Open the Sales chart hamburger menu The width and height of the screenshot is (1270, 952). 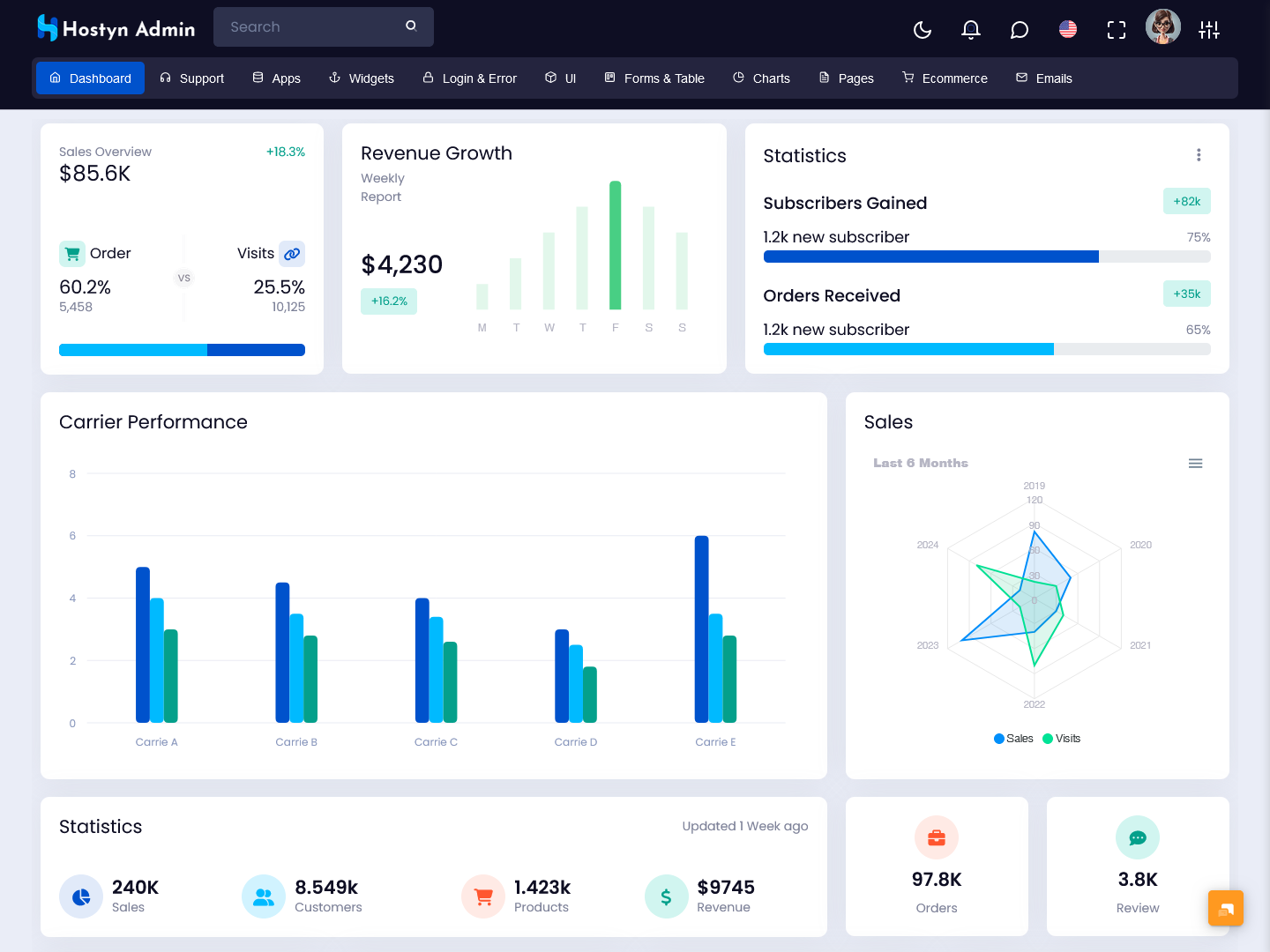[x=1195, y=464]
